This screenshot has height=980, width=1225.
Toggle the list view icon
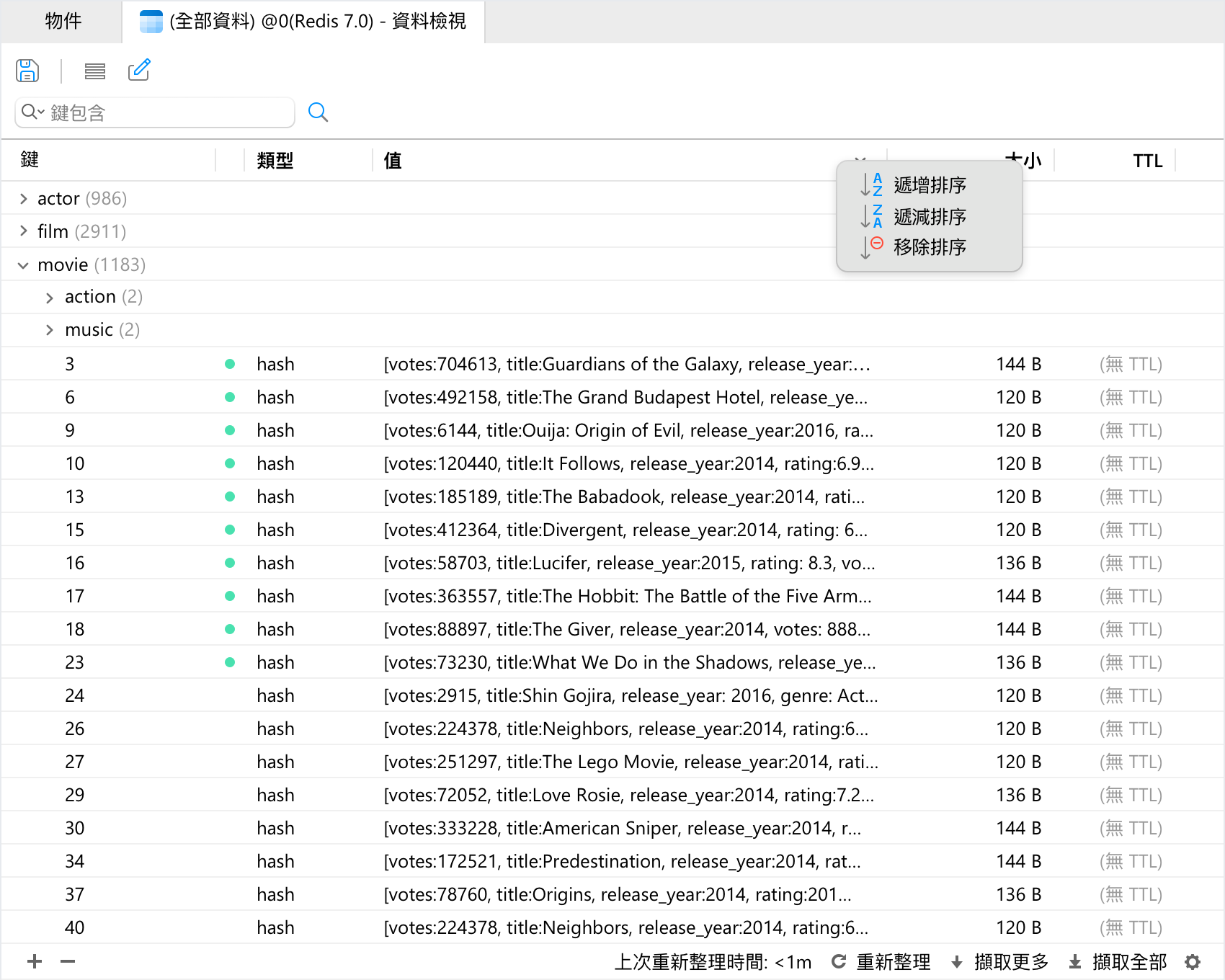(95, 71)
